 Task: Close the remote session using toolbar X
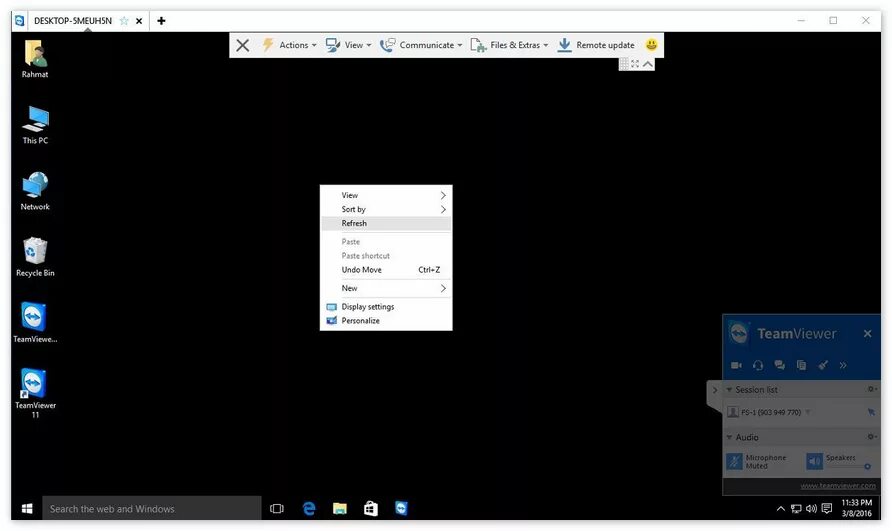pos(242,45)
